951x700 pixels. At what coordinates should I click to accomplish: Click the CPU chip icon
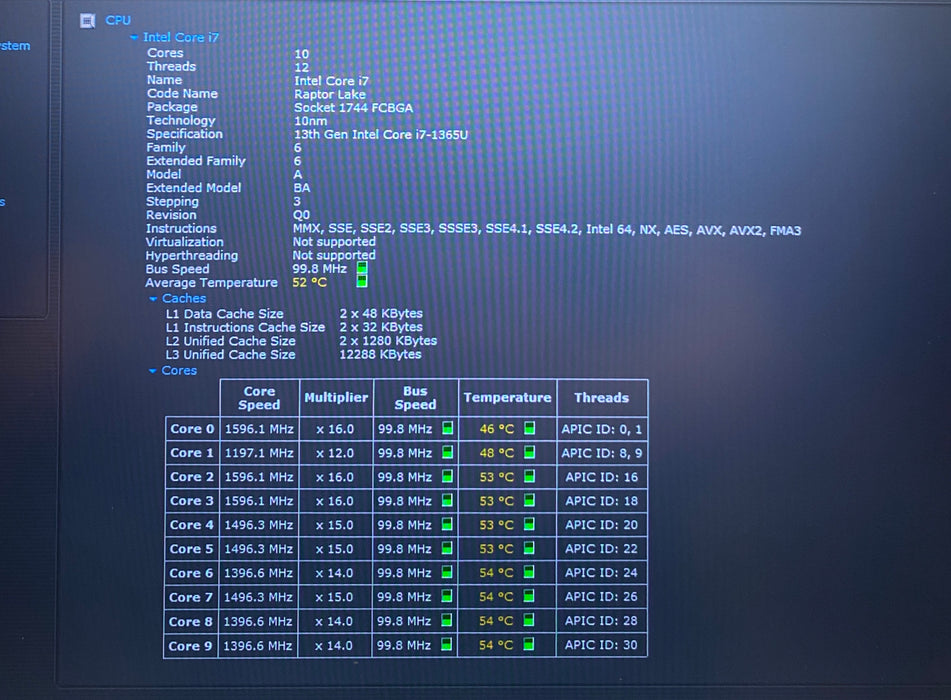coord(87,21)
